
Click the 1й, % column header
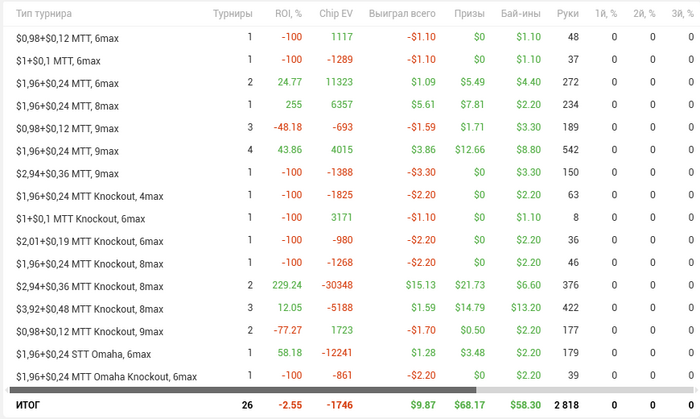click(x=604, y=14)
